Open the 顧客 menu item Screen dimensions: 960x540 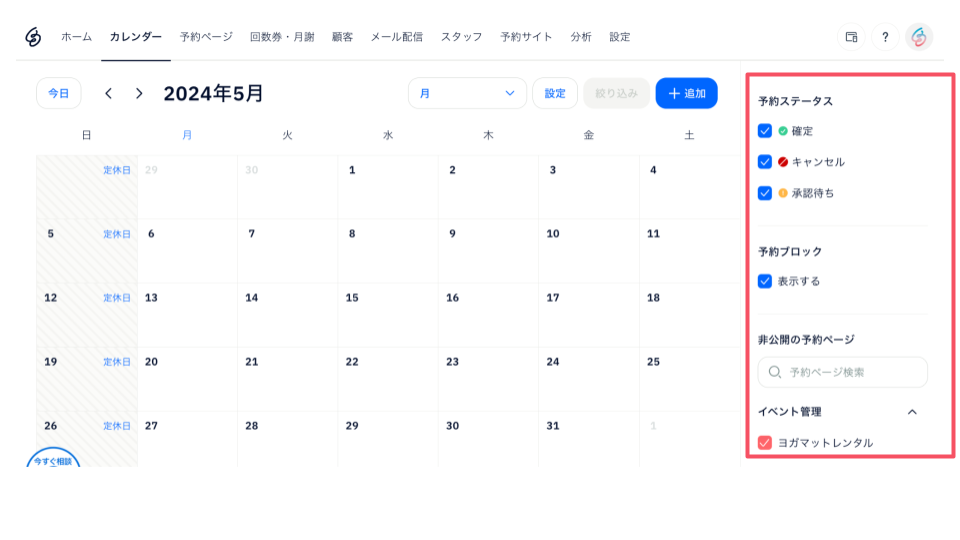(342, 37)
